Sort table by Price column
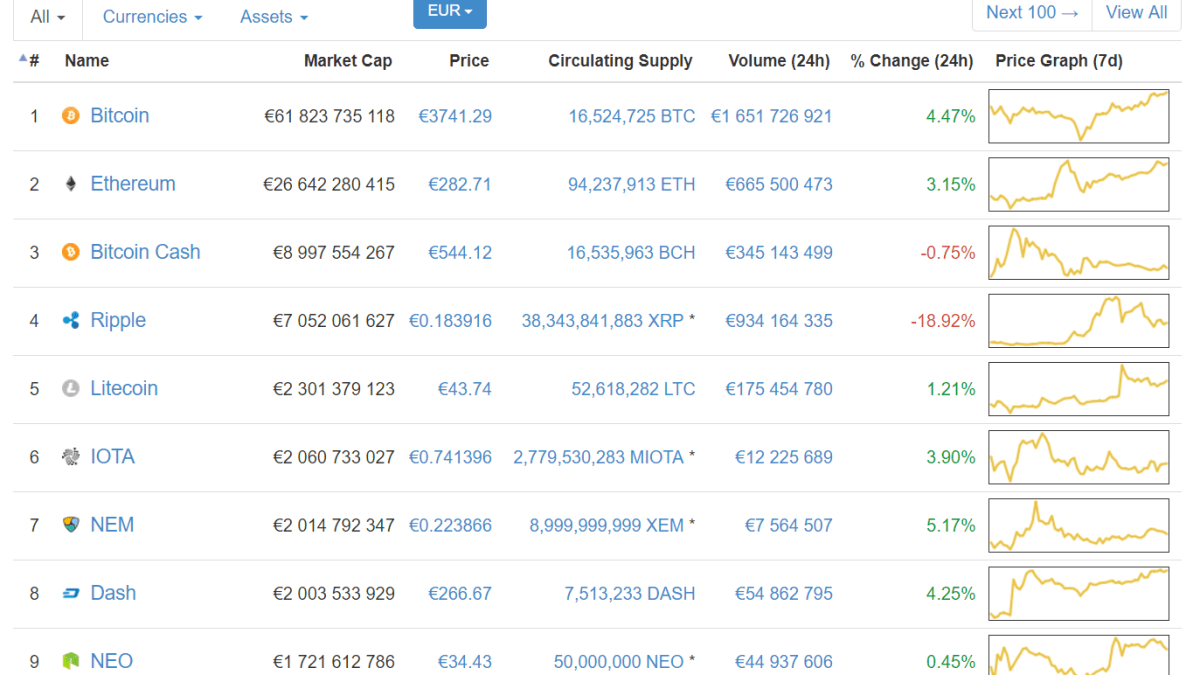The height and width of the screenshot is (675, 1200). (469, 61)
